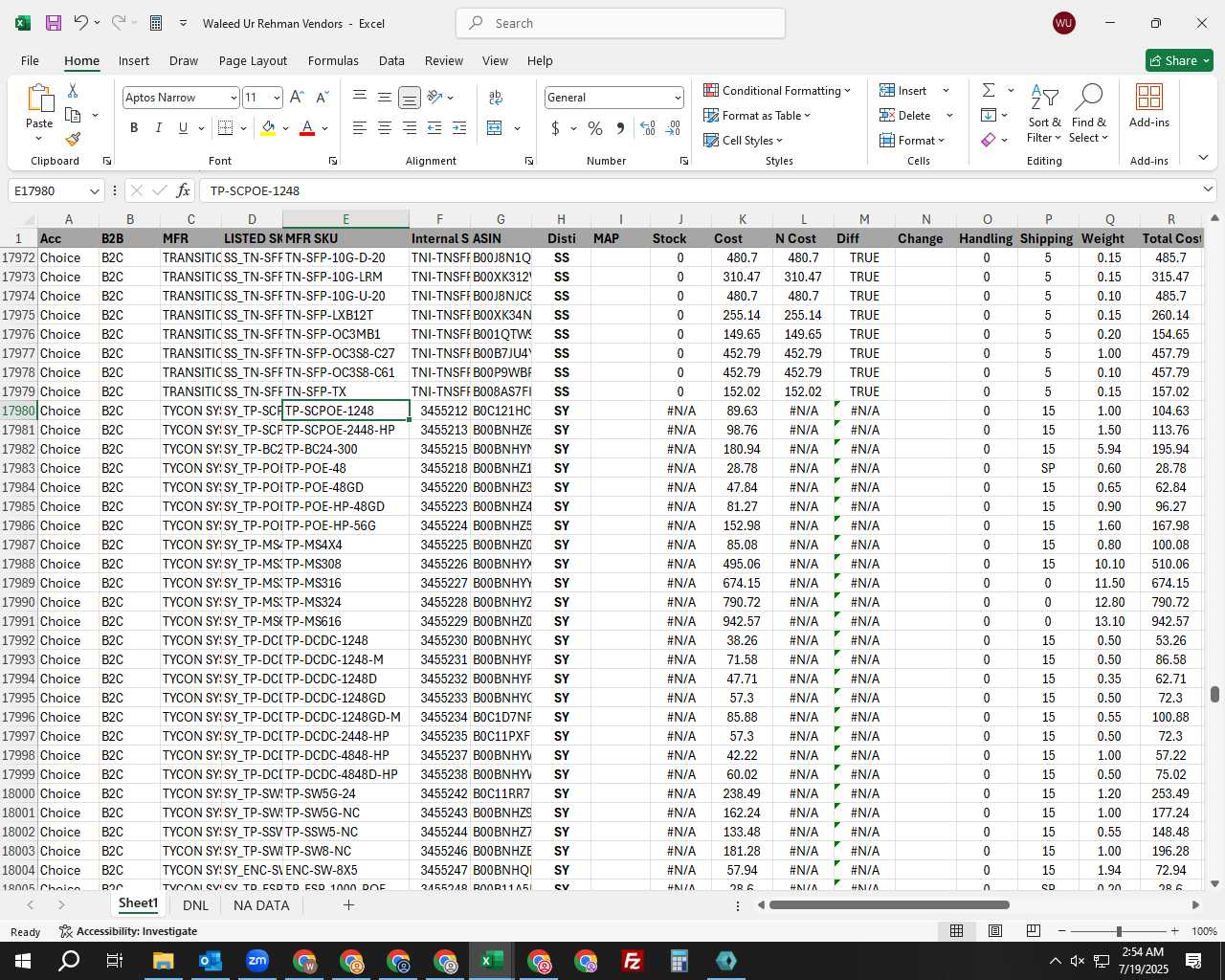The height and width of the screenshot is (980, 1225).
Task: Click the Decrease Font Size icon
Action: (322, 98)
